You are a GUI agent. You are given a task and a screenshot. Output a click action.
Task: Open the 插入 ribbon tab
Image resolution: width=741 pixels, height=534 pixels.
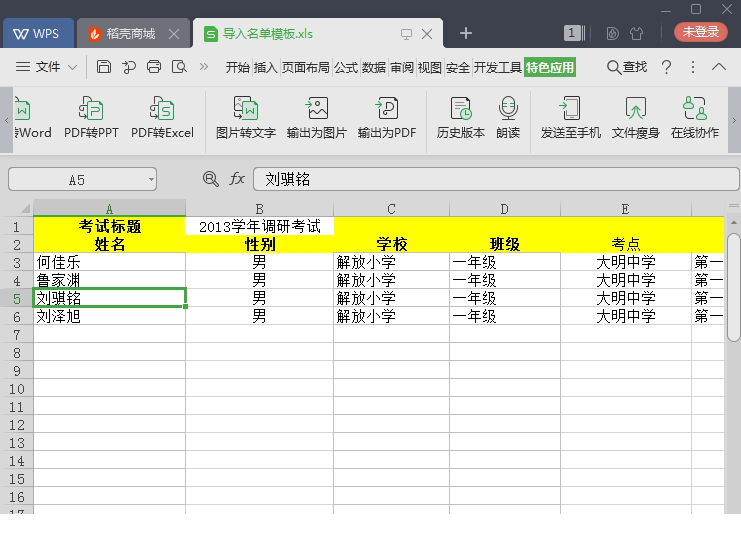(x=266, y=68)
